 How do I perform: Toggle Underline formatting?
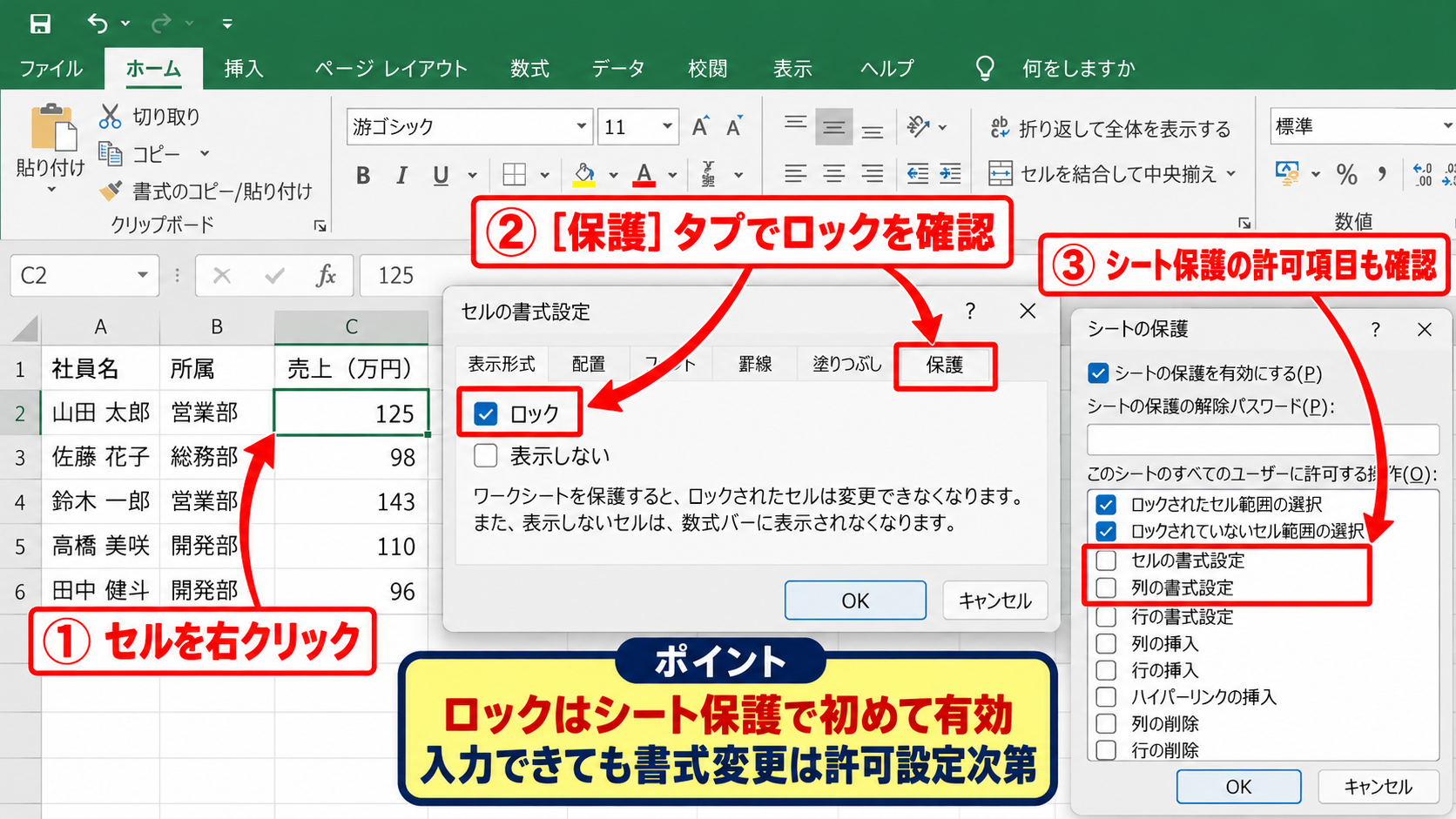coord(441,176)
